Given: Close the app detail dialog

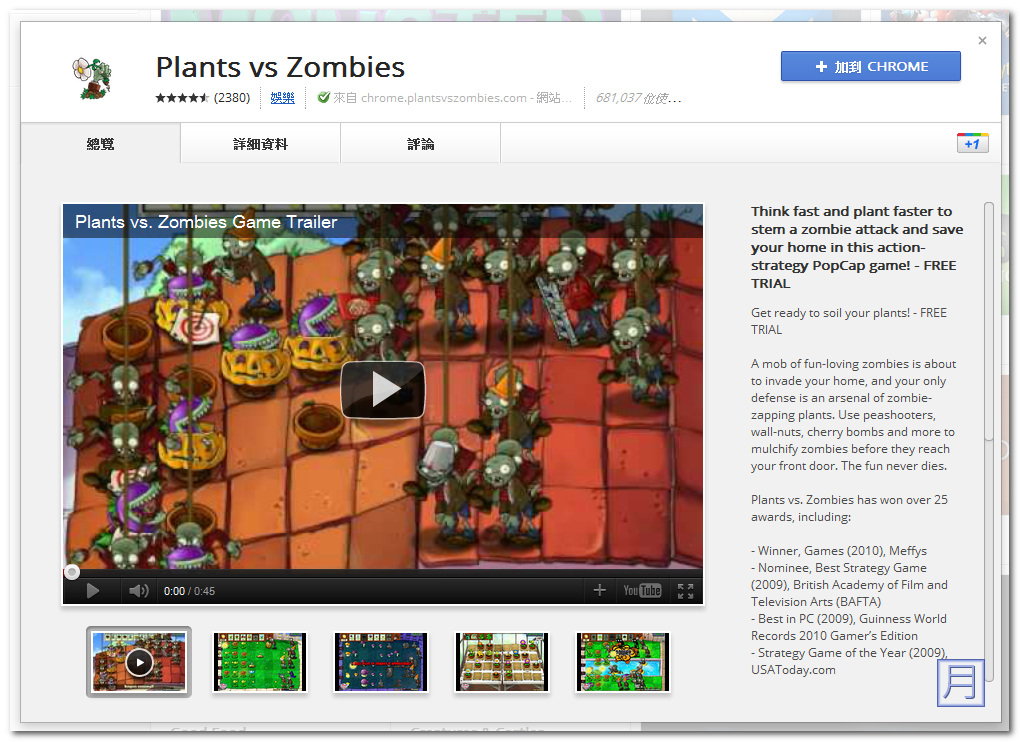Looking at the screenshot, I should [982, 41].
